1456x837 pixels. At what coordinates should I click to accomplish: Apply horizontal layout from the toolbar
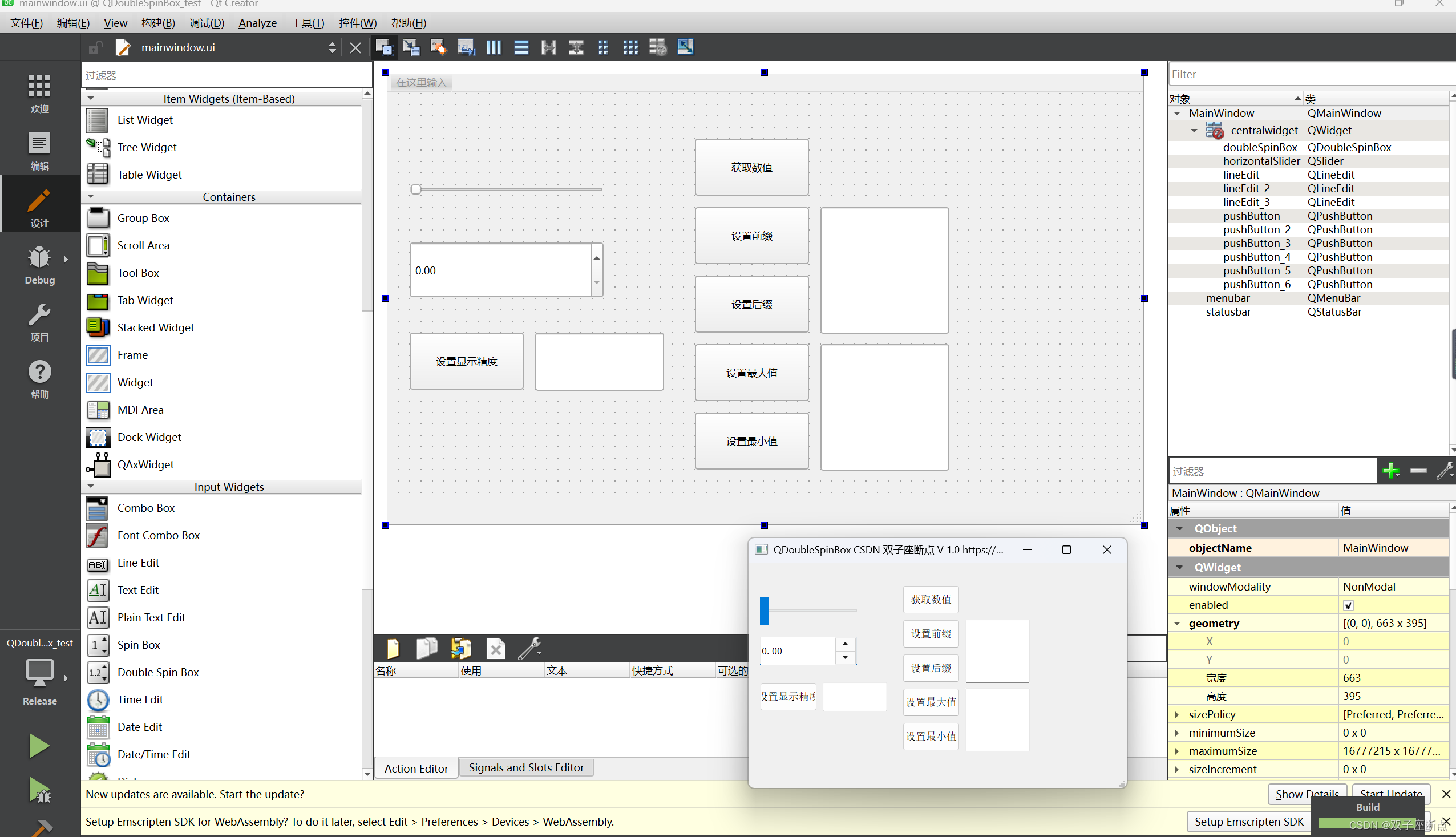click(x=494, y=47)
